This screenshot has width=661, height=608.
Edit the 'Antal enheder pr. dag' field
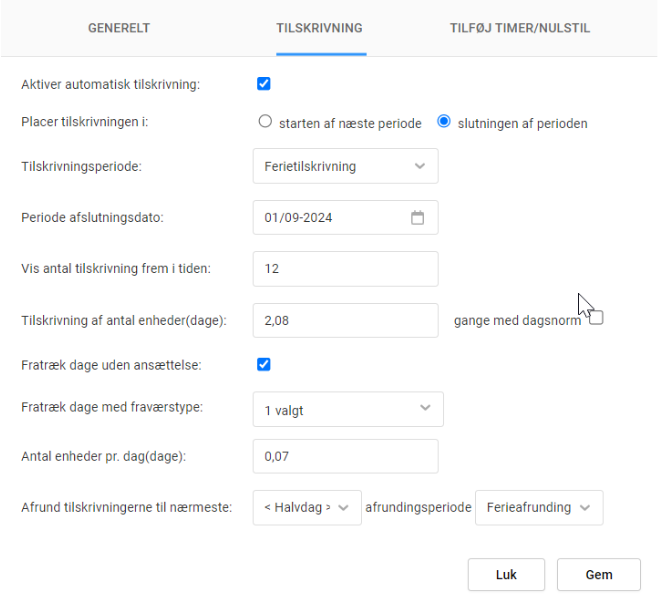click(x=345, y=456)
